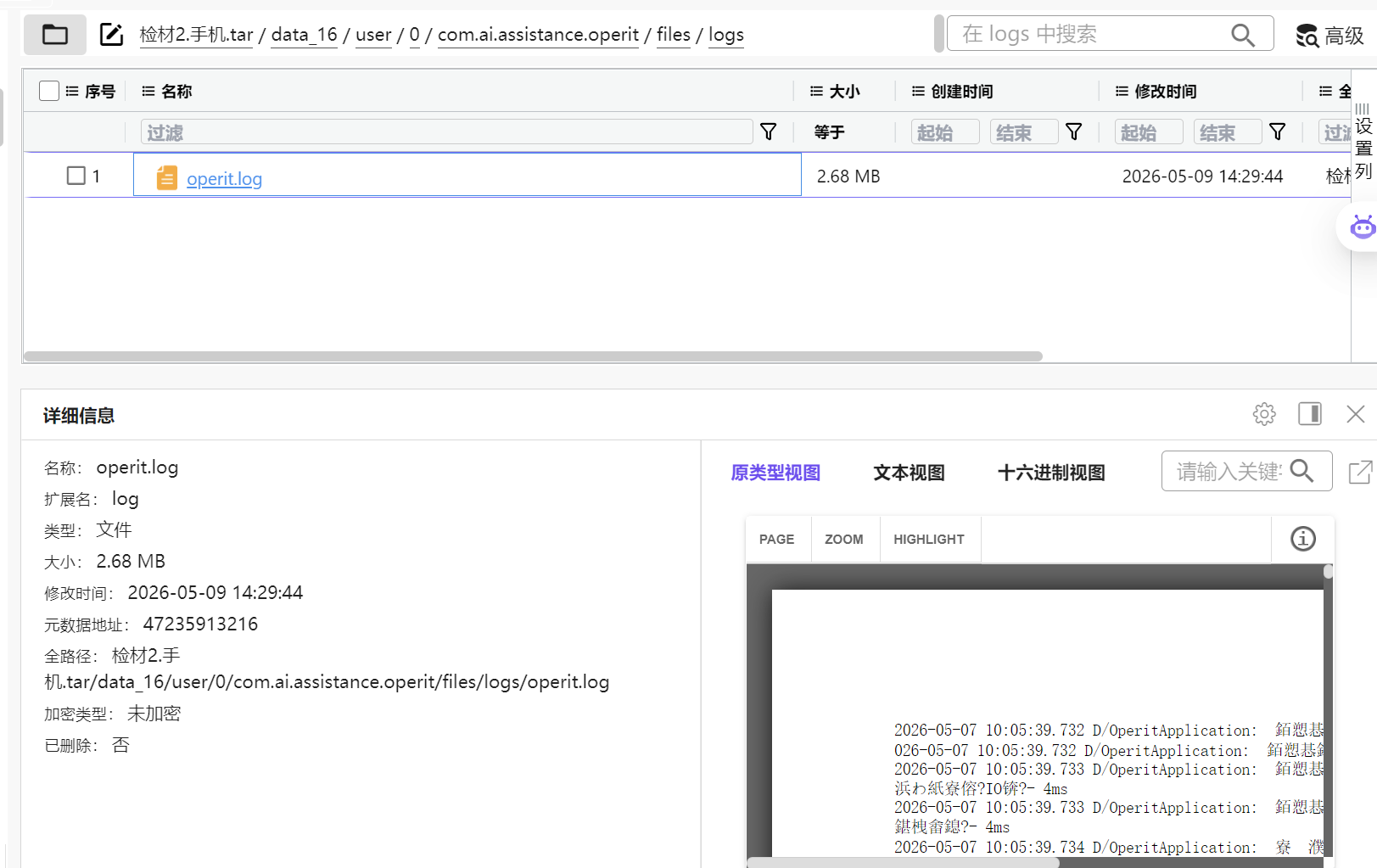The image size is (1377, 868).
Task: Open the HIGHLIGHT viewer menu
Action: [929, 540]
